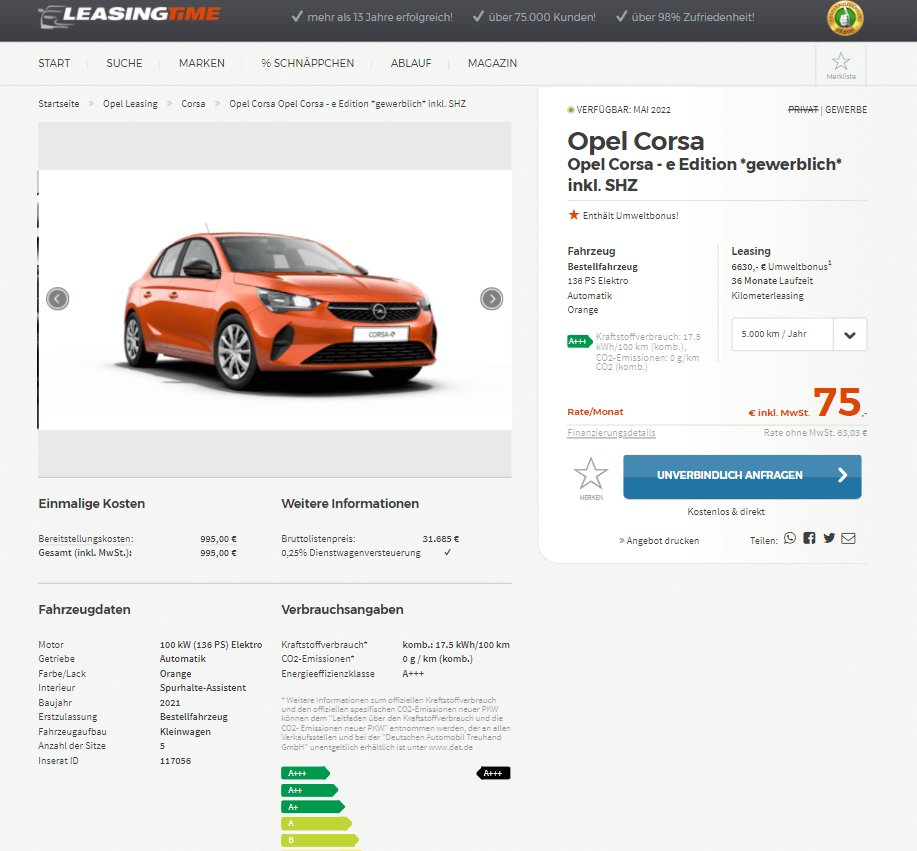917x851 pixels.
Task: Share the offer by email envelope icon
Action: (848, 538)
